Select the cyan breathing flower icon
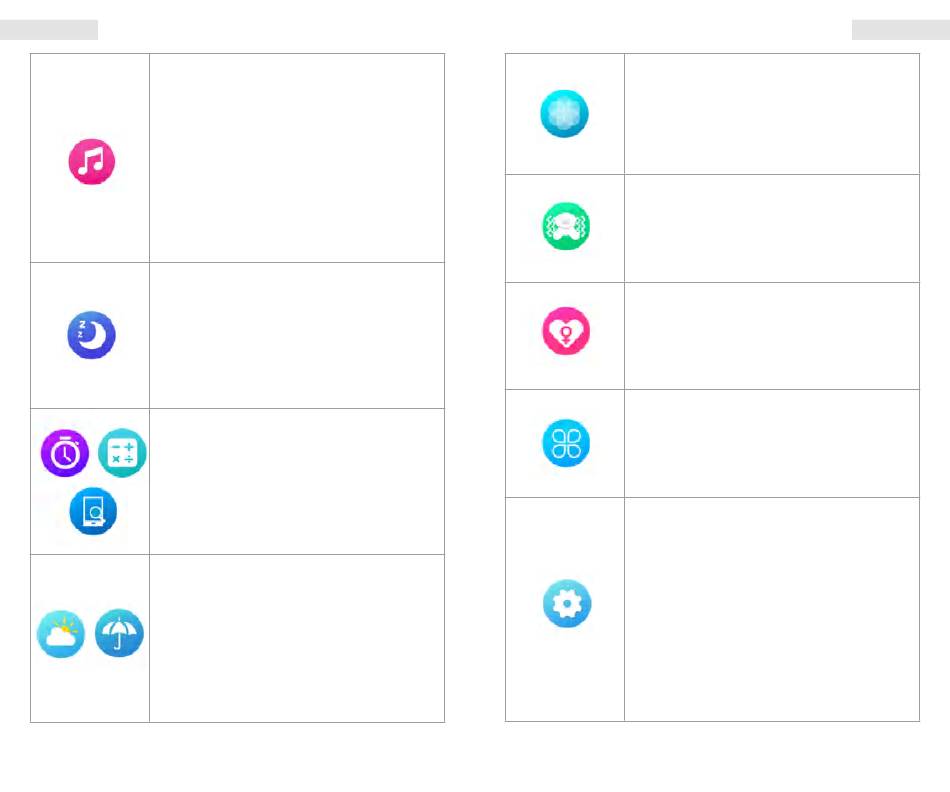The image size is (950, 792). [564, 113]
